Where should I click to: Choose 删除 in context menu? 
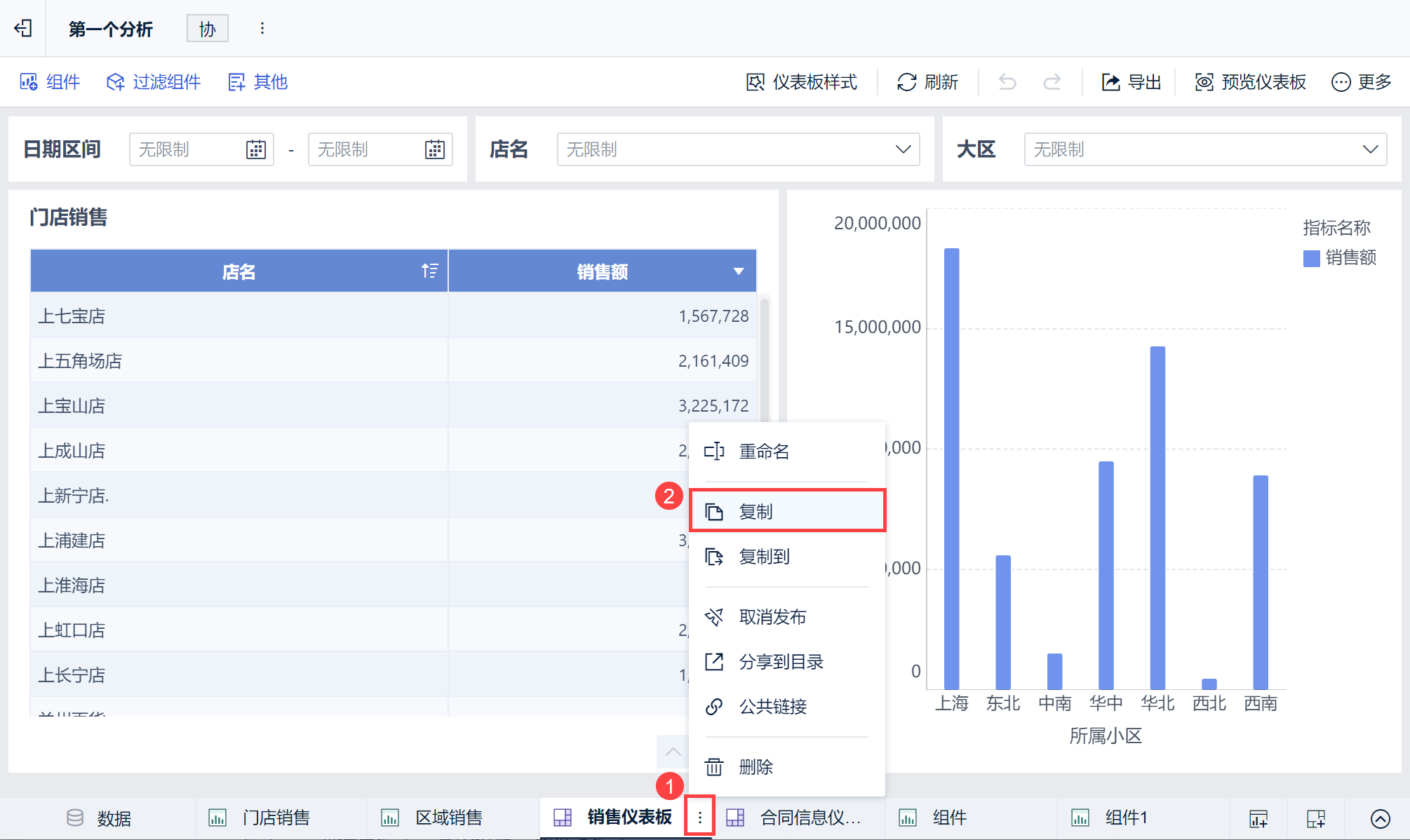click(756, 766)
